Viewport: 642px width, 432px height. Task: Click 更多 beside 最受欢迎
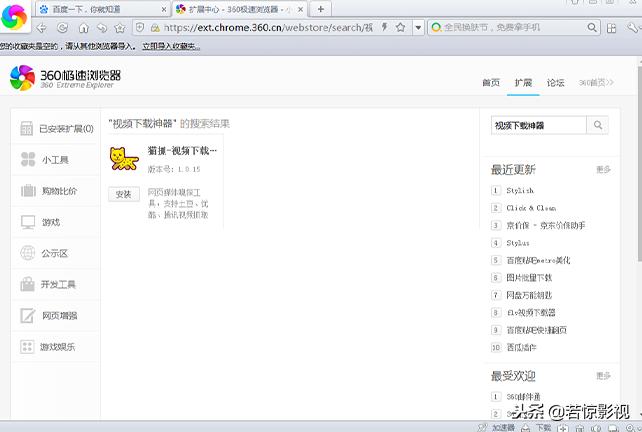(603, 375)
